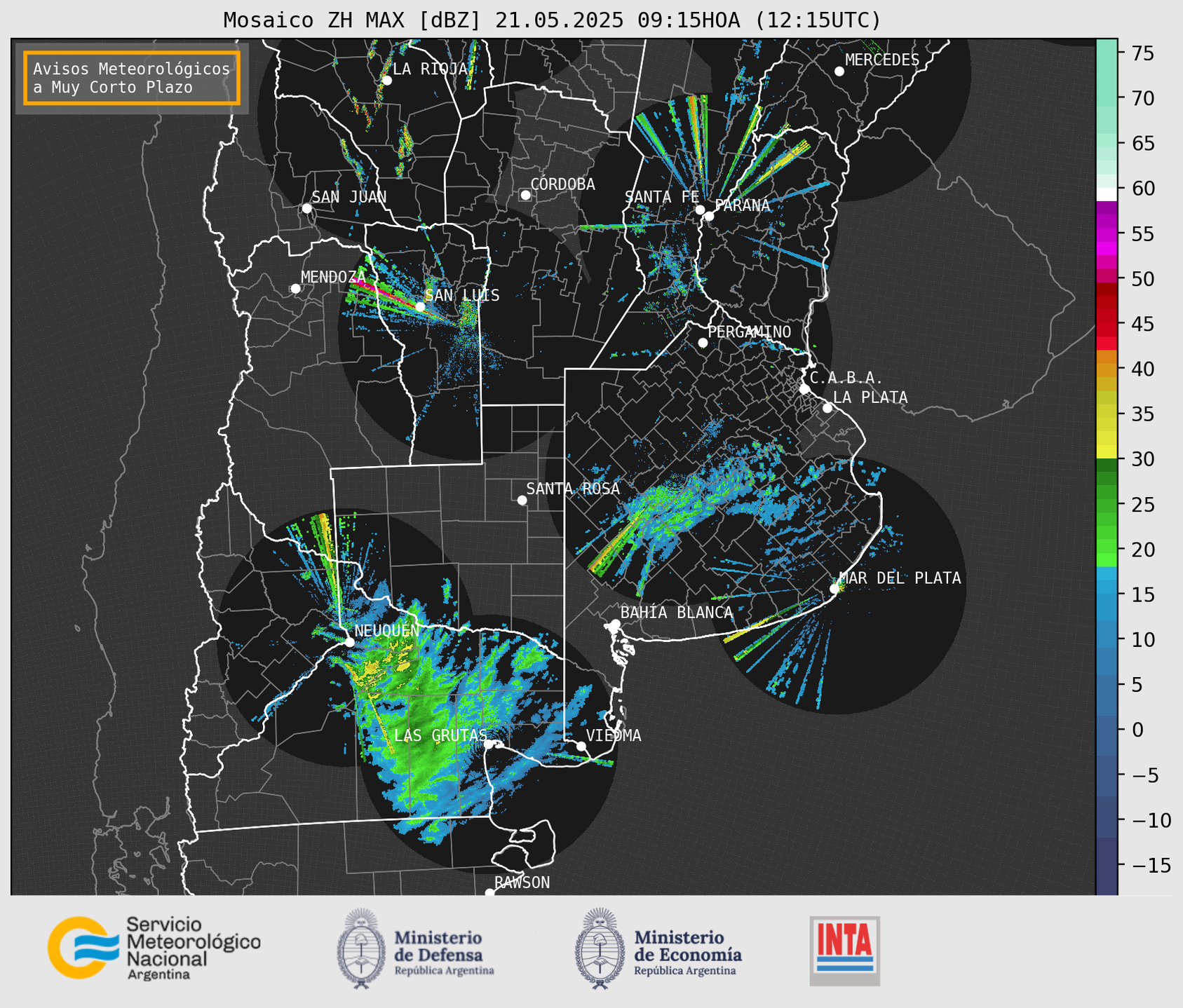Viewport: 1183px width, 1008px height.
Task: Click the 75 label on the color scale
Action: 1142,53
